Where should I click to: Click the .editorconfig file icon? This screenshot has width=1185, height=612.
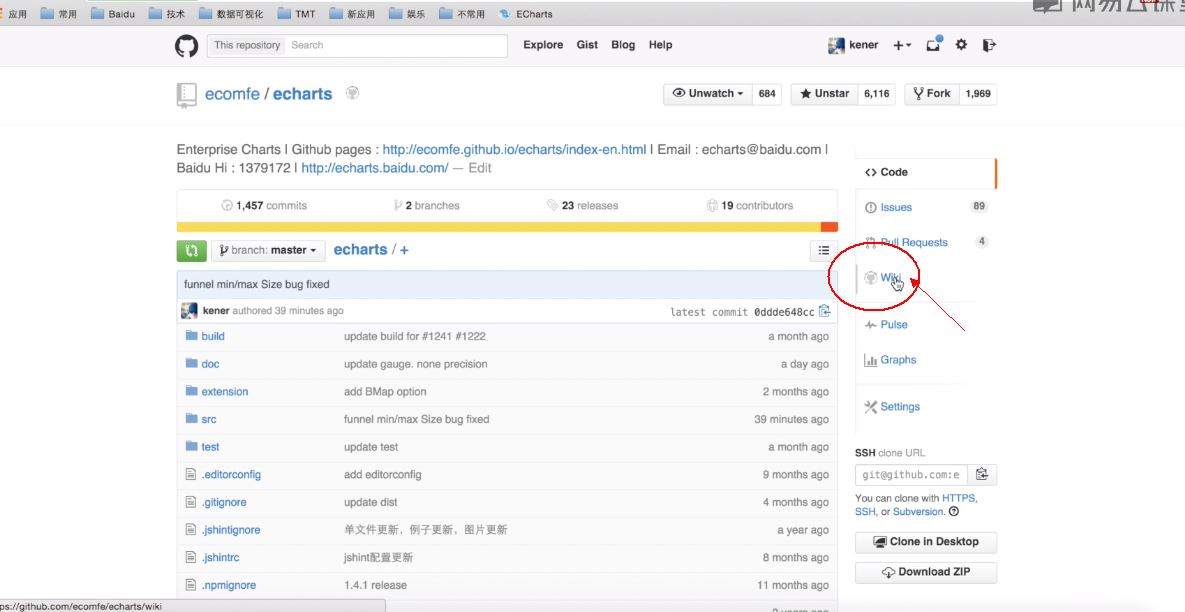pyautogui.click(x=191, y=474)
